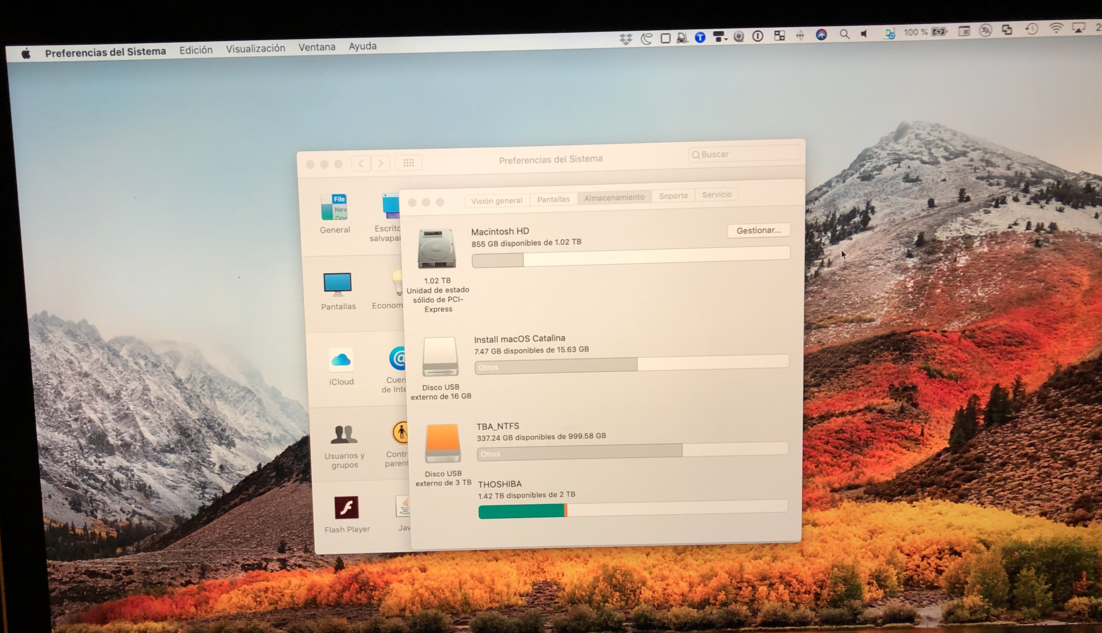Screen dimensions: 1102x633
Task: Click "Disco USB externo de 3 TB" label
Action: coord(443,478)
